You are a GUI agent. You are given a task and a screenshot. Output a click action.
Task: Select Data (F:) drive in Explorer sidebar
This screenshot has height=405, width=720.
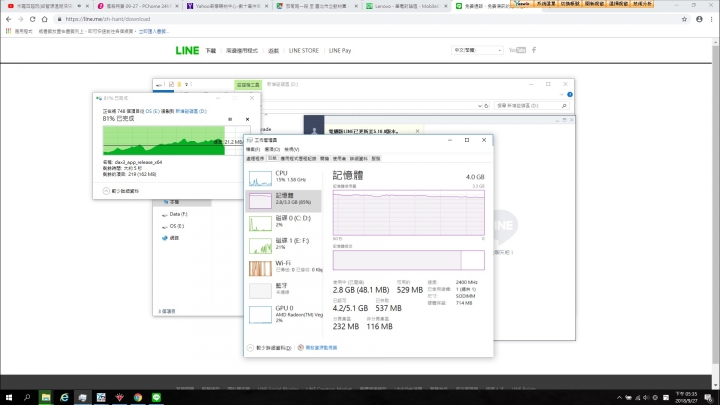coord(178,214)
